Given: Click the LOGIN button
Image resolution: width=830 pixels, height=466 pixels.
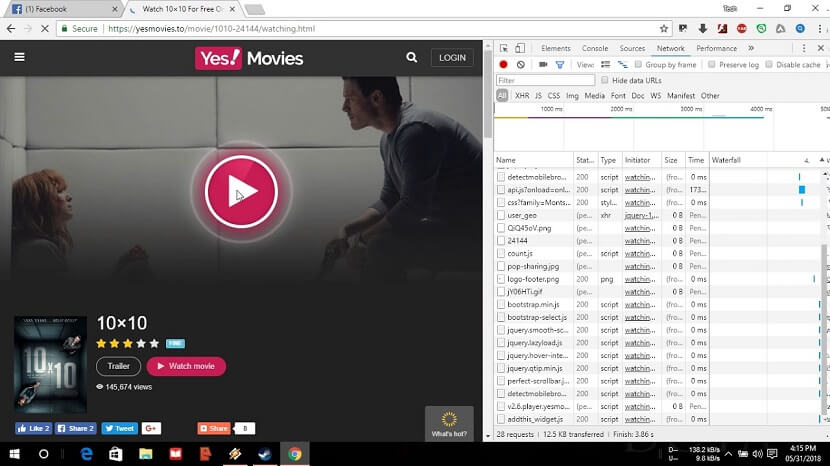Looking at the screenshot, I should (x=452, y=58).
